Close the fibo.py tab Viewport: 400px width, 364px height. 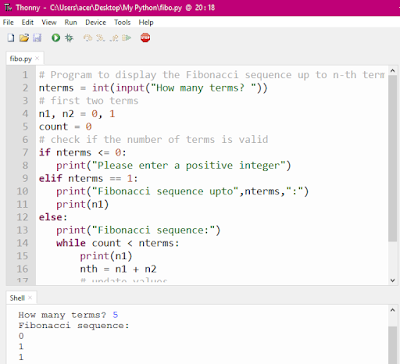click(x=37, y=58)
